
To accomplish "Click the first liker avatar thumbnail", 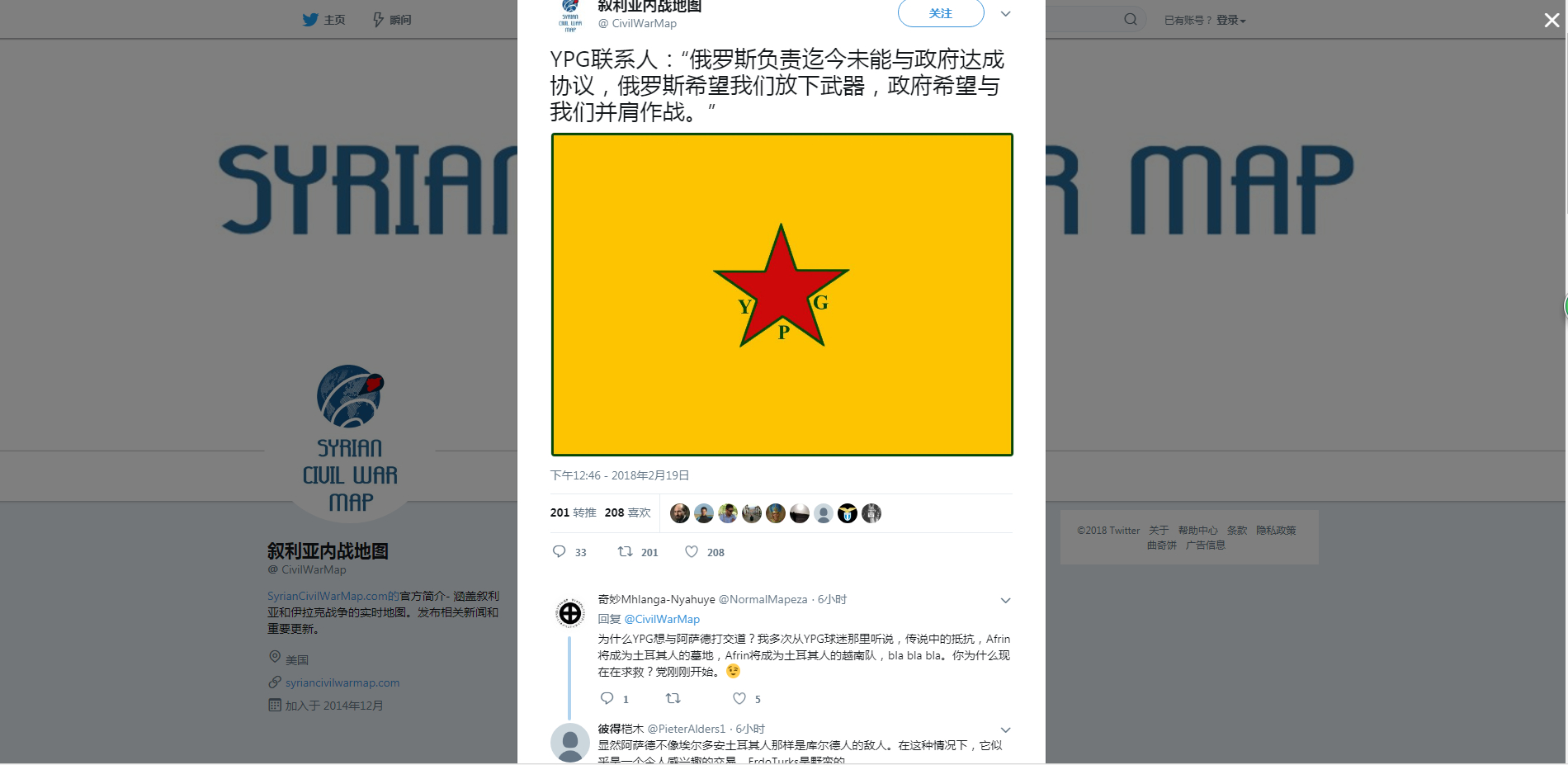I will [680, 513].
